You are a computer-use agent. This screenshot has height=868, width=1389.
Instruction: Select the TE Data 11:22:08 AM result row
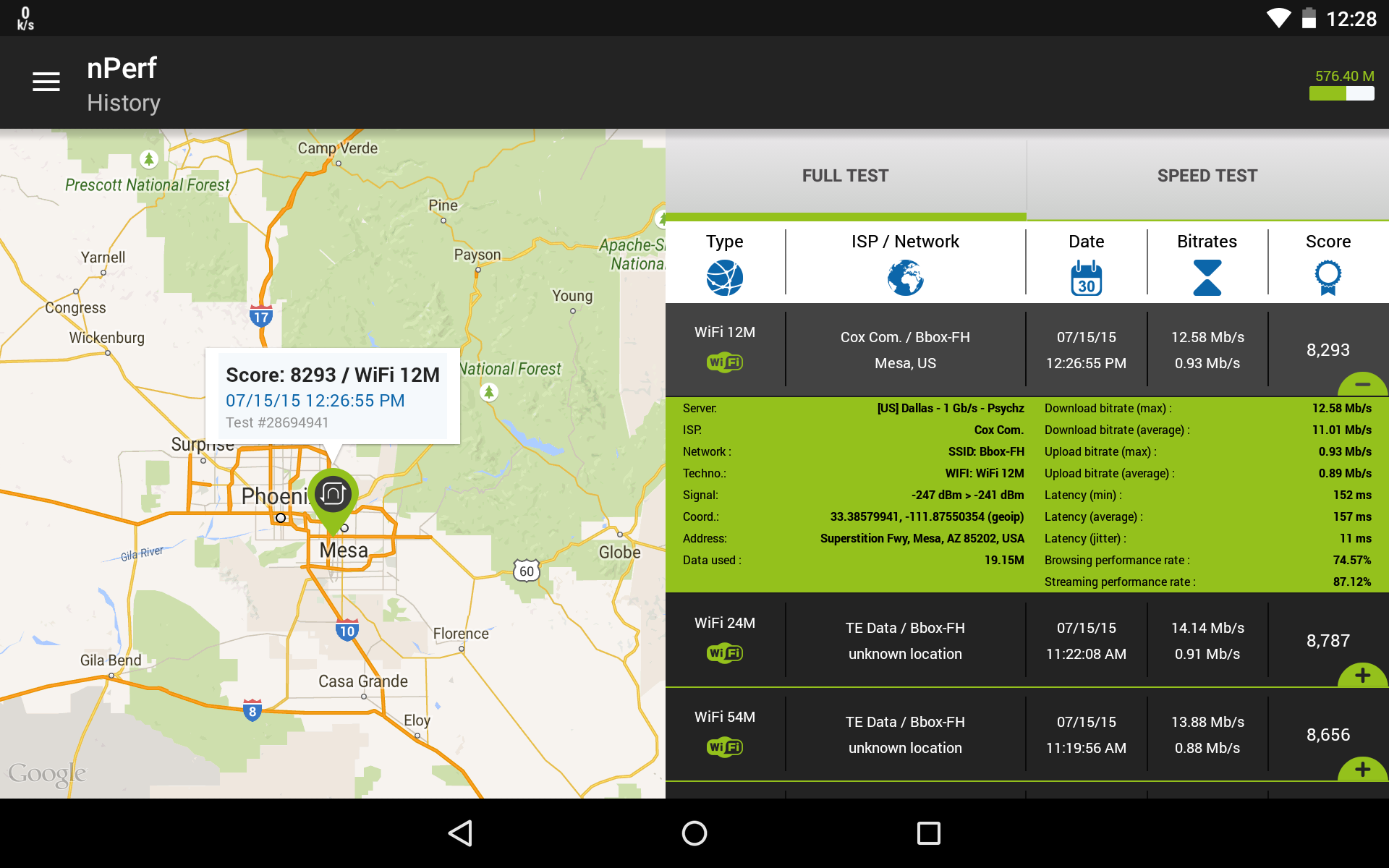coord(1013,641)
